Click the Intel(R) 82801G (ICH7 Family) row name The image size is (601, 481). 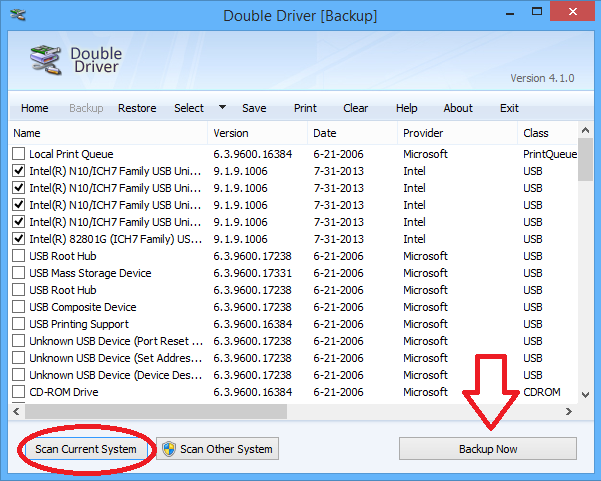[115, 239]
